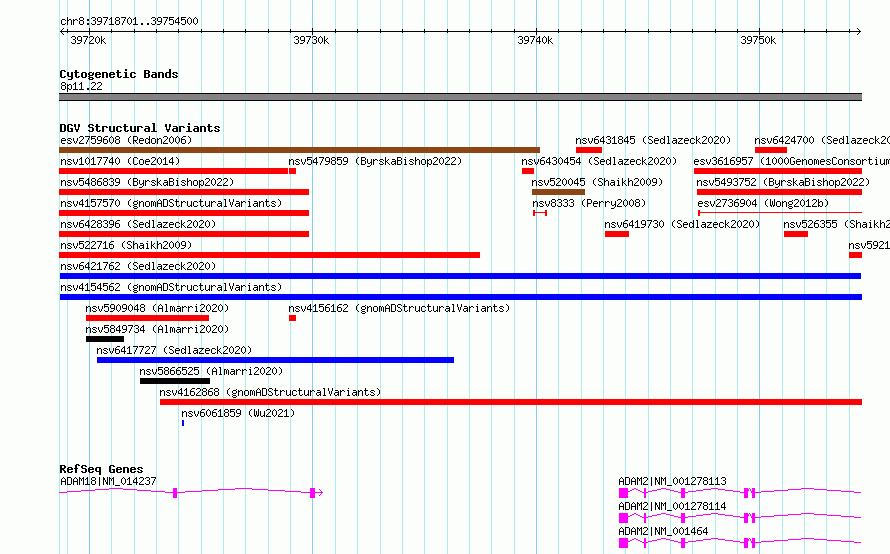Open nsv6417727 (Sedlazeck2020) variant label
The height and width of the screenshot is (554, 890).
pos(174,350)
